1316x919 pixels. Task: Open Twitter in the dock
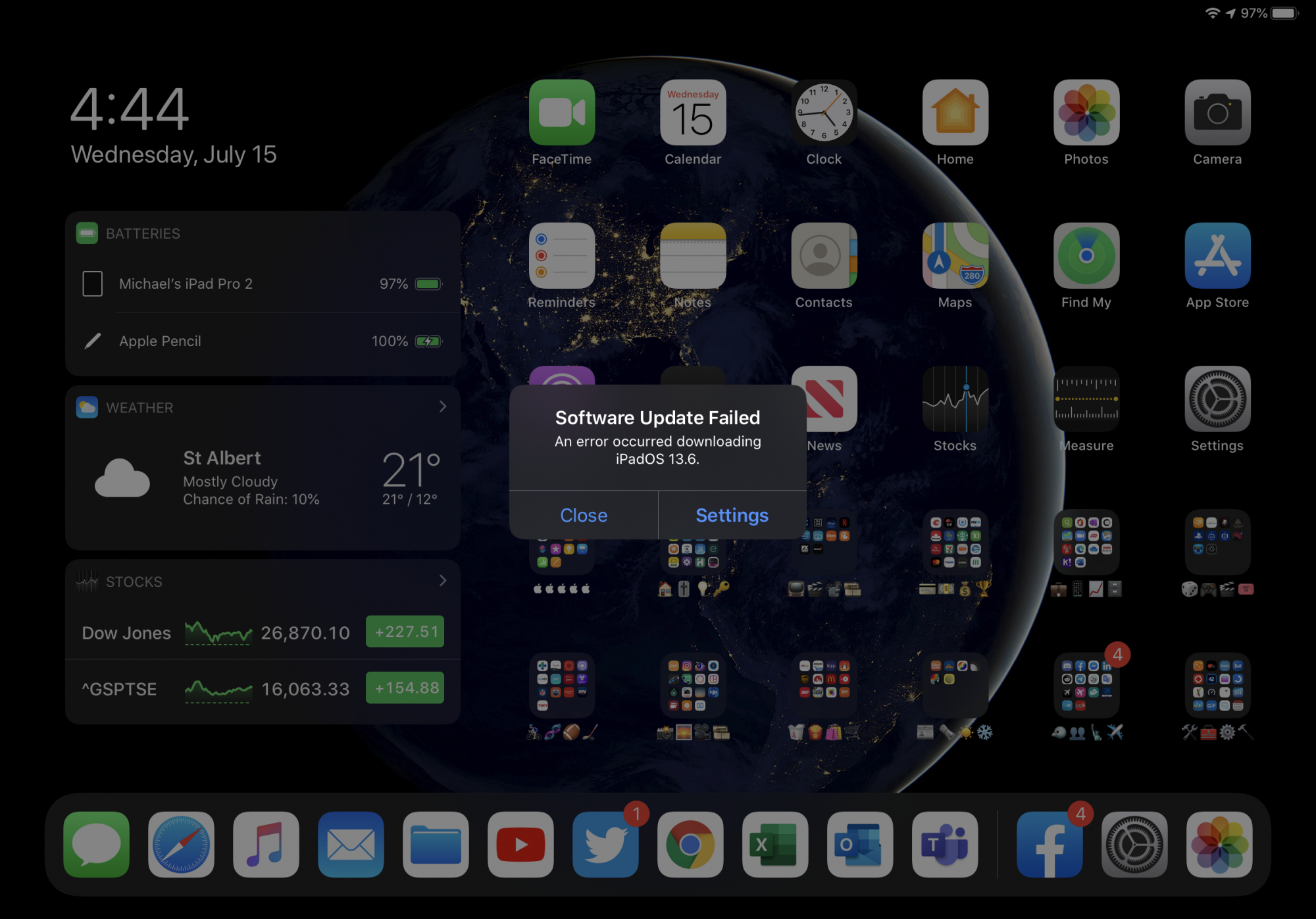click(605, 844)
